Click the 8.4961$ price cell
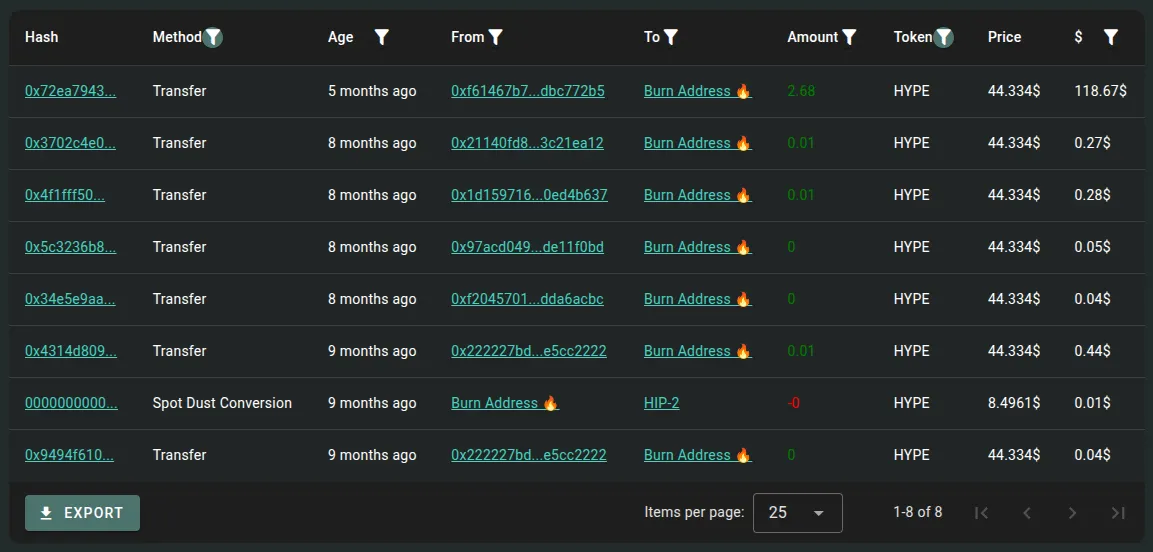 click(x=1014, y=404)
